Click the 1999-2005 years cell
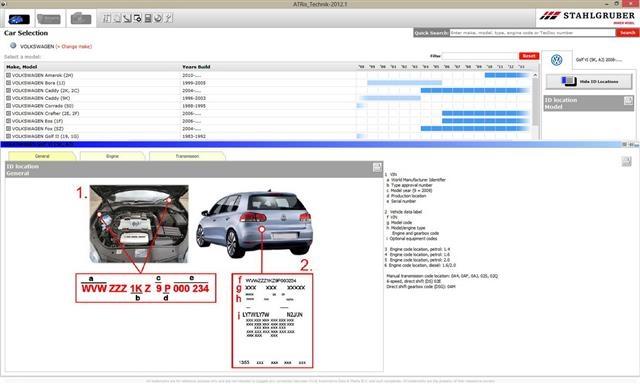Viewport: 640px width, 384px height. coord(194,83)
